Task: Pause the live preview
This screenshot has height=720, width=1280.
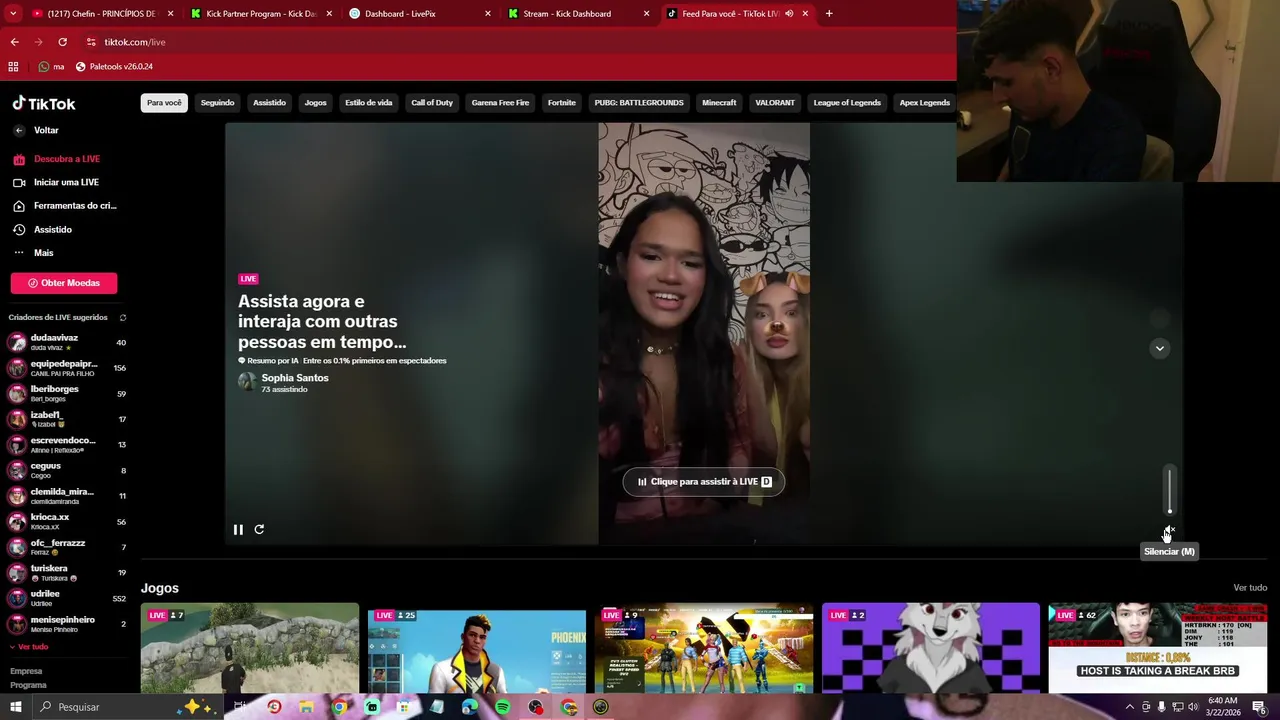Action: tap(238, 530)
